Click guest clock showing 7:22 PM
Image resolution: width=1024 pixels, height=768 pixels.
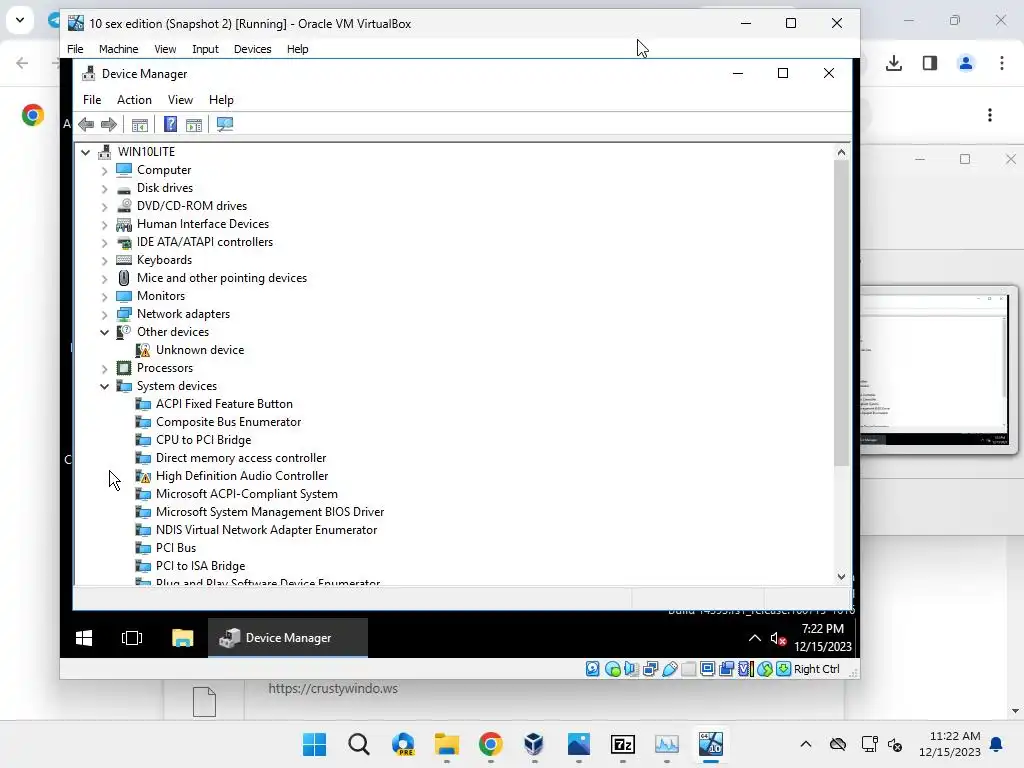pyautogui.click(x=823, y=629)
